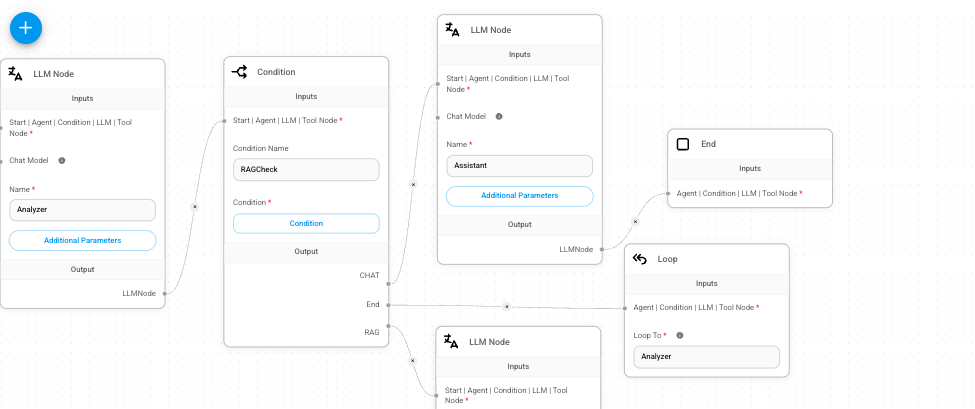The image size is (975, 409).
Task: Open Additional Parameters on the Assistant node
Action: [x=520, y=196]
